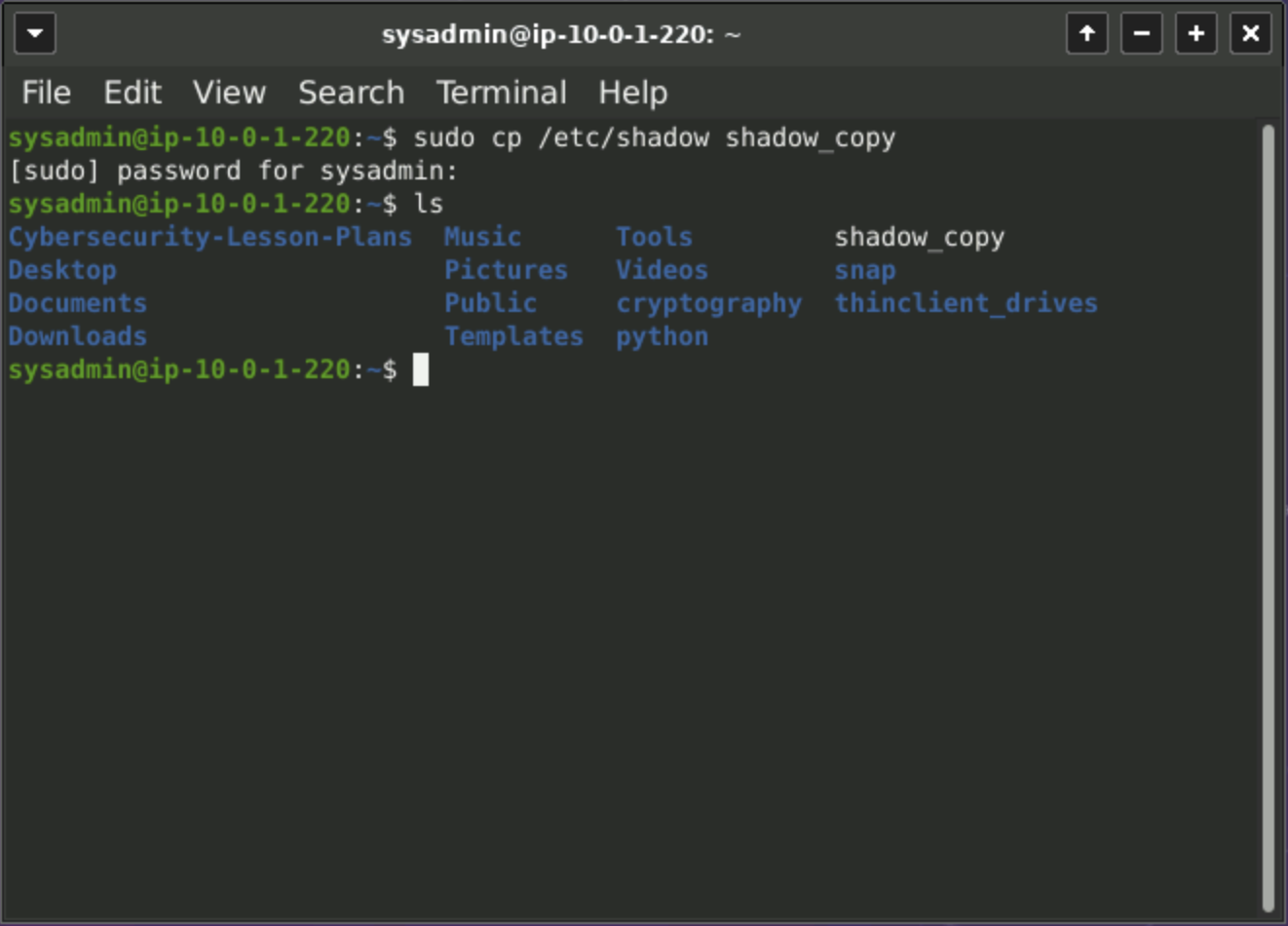Click the Videos directory name
This screenshot has height=926, width=1288.
[x=663, y=270]
